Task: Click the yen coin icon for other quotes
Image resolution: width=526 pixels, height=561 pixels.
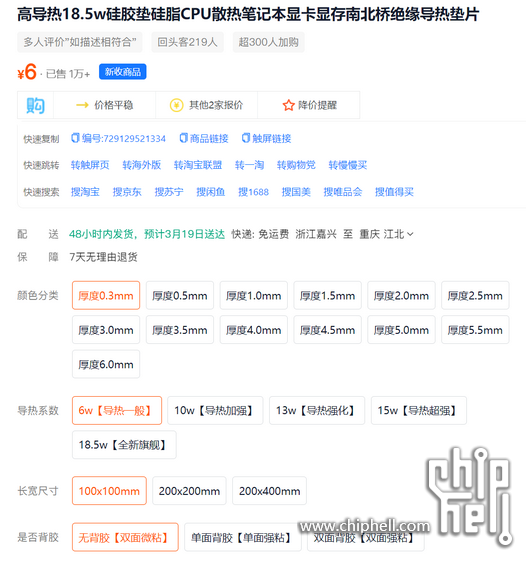Action: (176, 105)
